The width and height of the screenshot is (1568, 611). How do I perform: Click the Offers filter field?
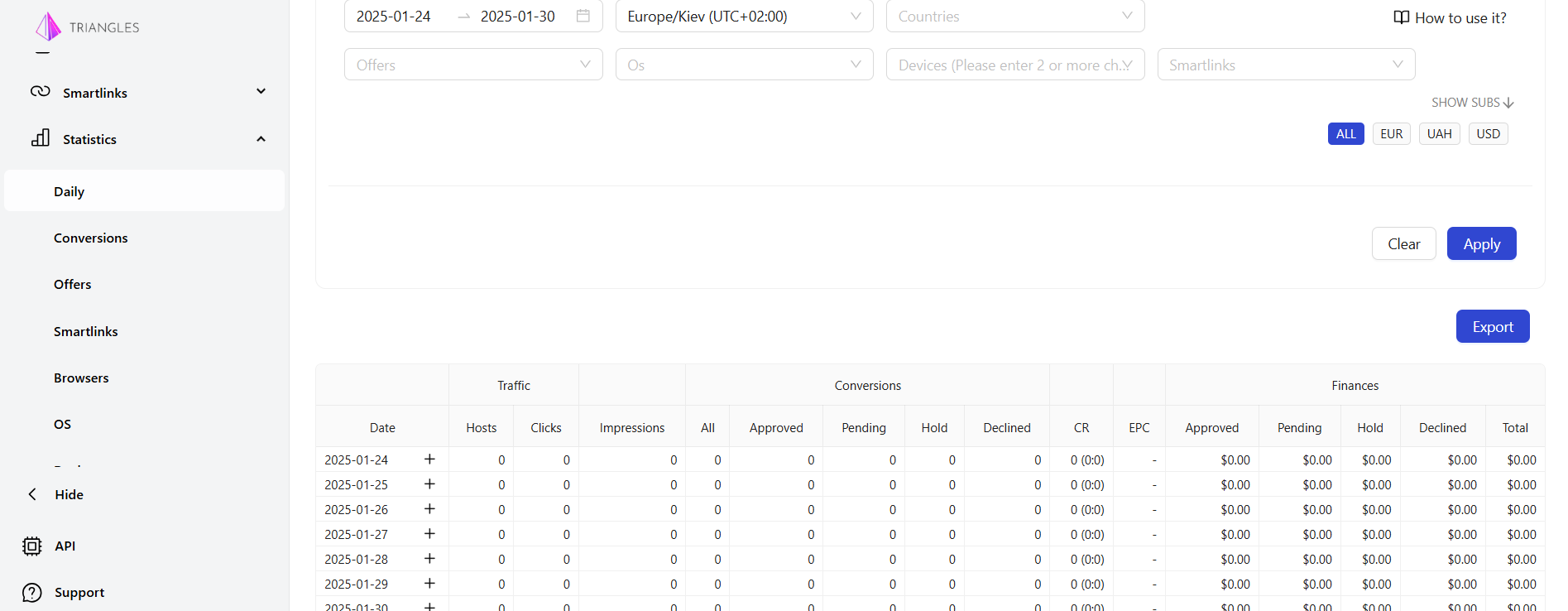(x=472, y=65)
